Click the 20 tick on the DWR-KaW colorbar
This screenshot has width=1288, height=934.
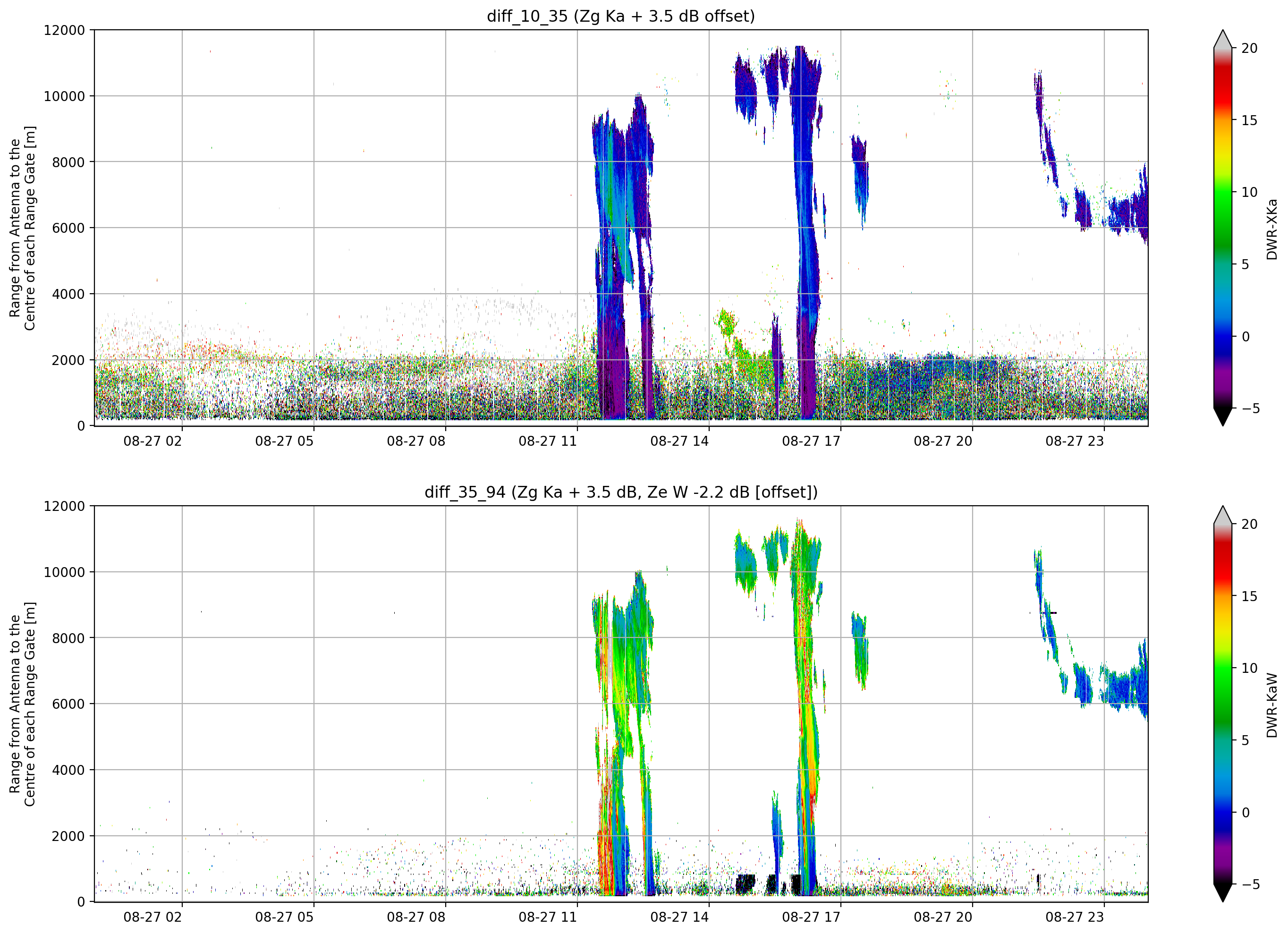[x=1249, y=525]
